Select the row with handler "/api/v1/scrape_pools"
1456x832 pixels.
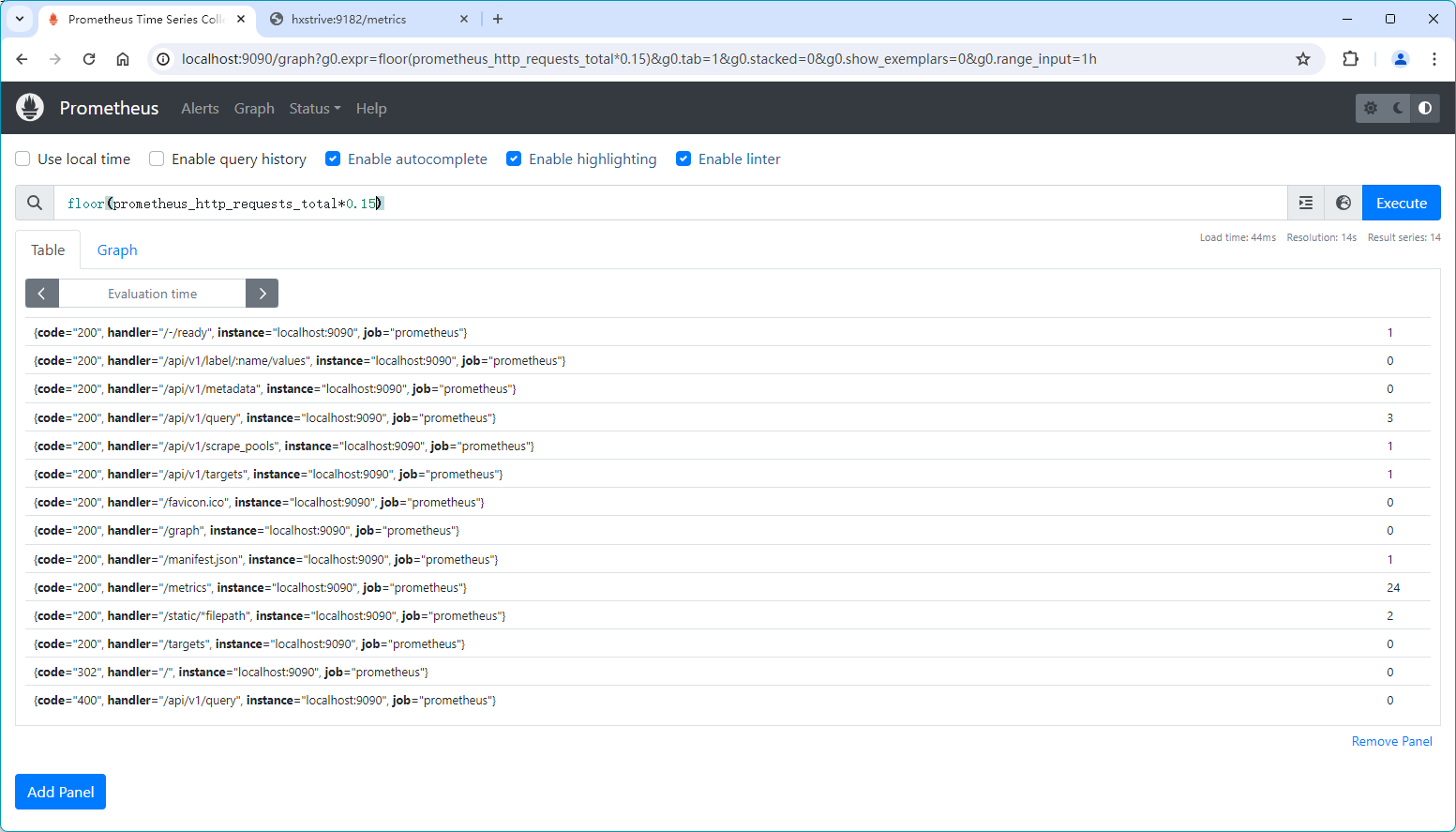[728, 446]
